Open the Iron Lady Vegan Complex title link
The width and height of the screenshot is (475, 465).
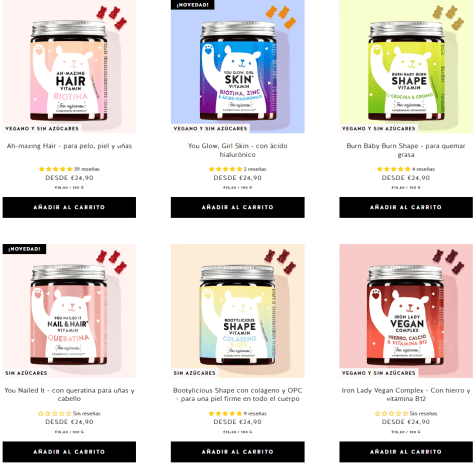406,395
